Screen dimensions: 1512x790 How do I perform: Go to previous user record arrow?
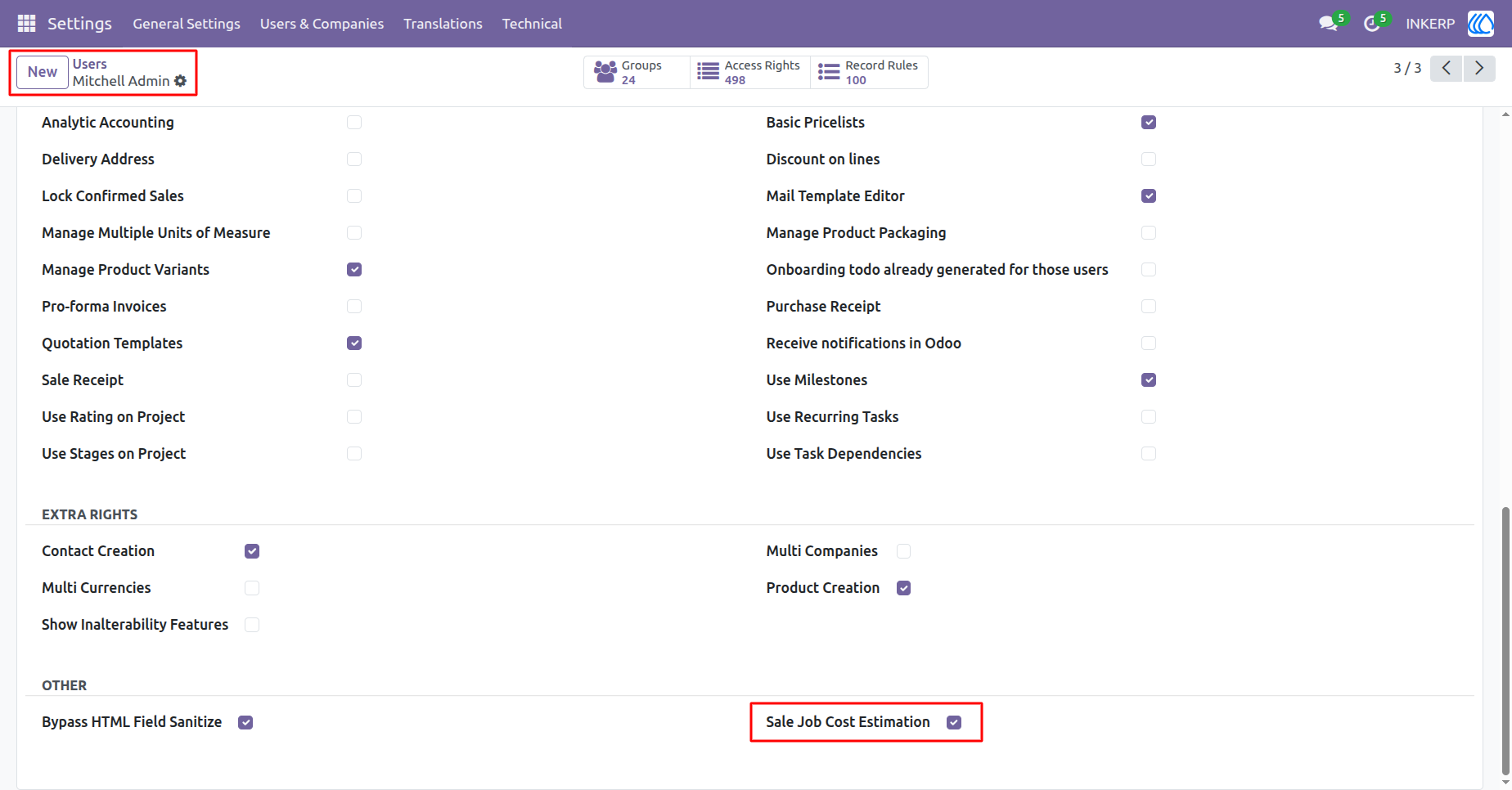(1447, 68)
